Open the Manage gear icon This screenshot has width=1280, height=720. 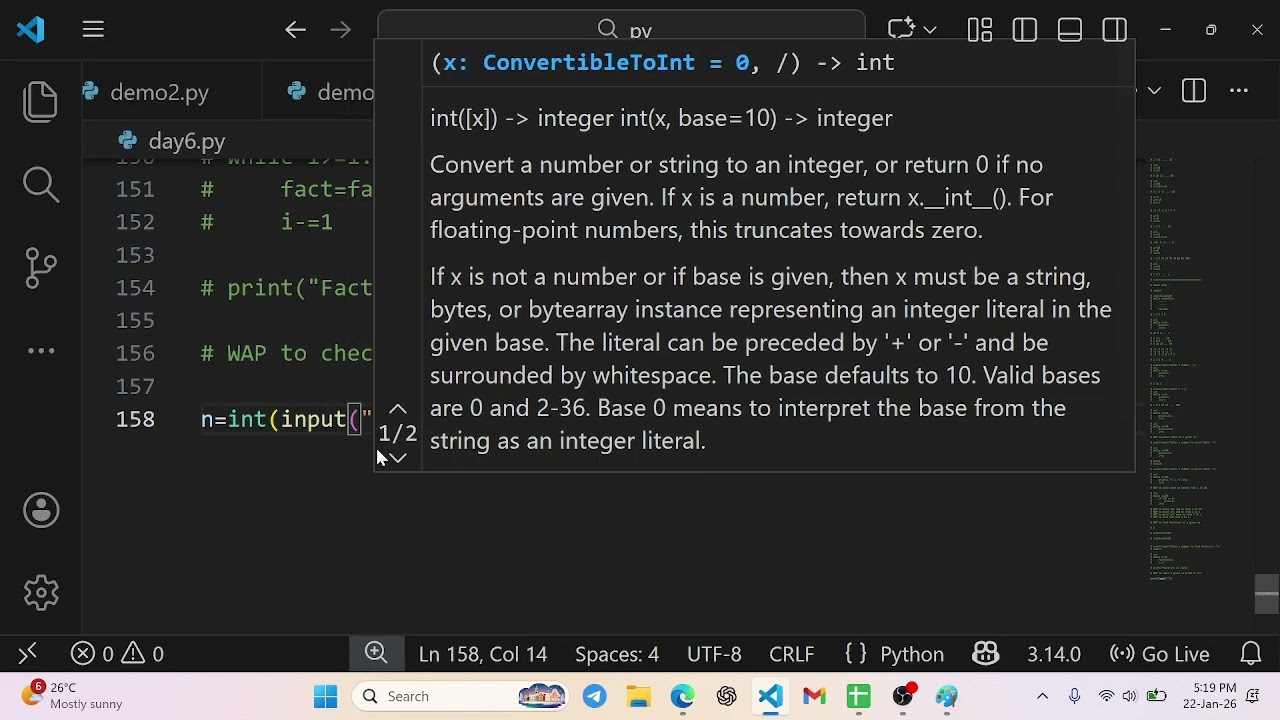tap(41, 593)
